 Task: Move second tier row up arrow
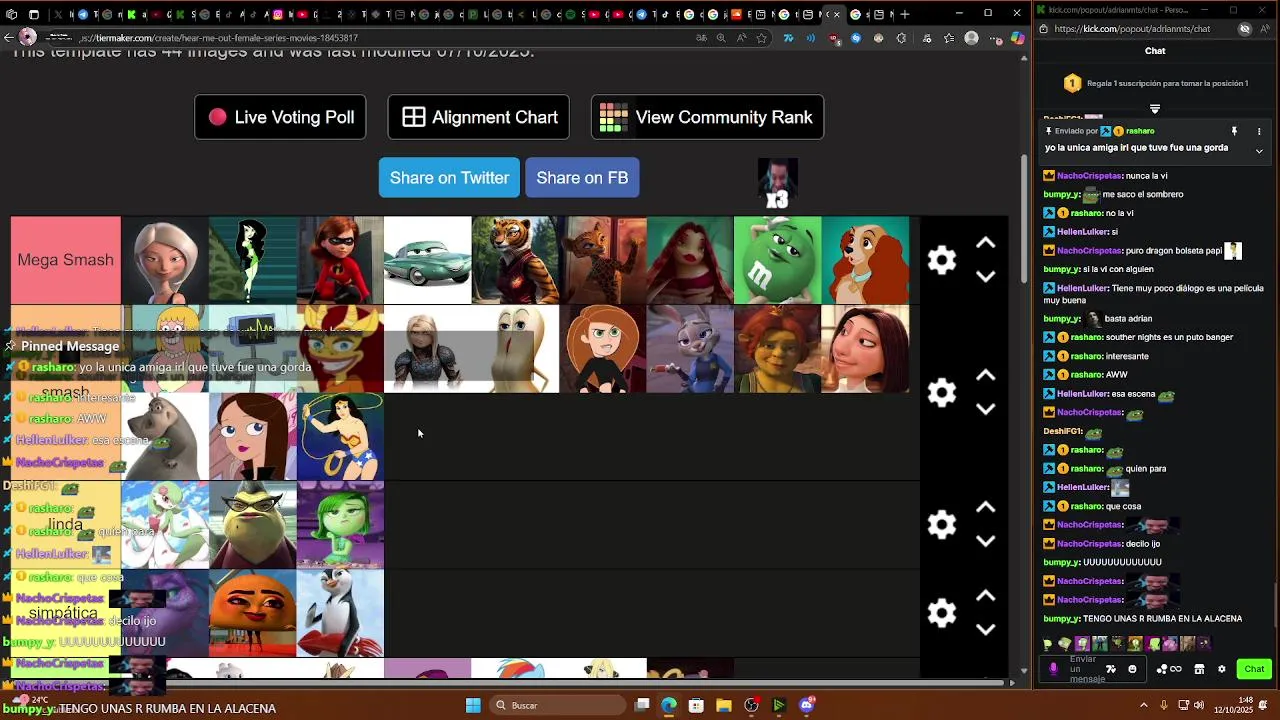(985, 375)
